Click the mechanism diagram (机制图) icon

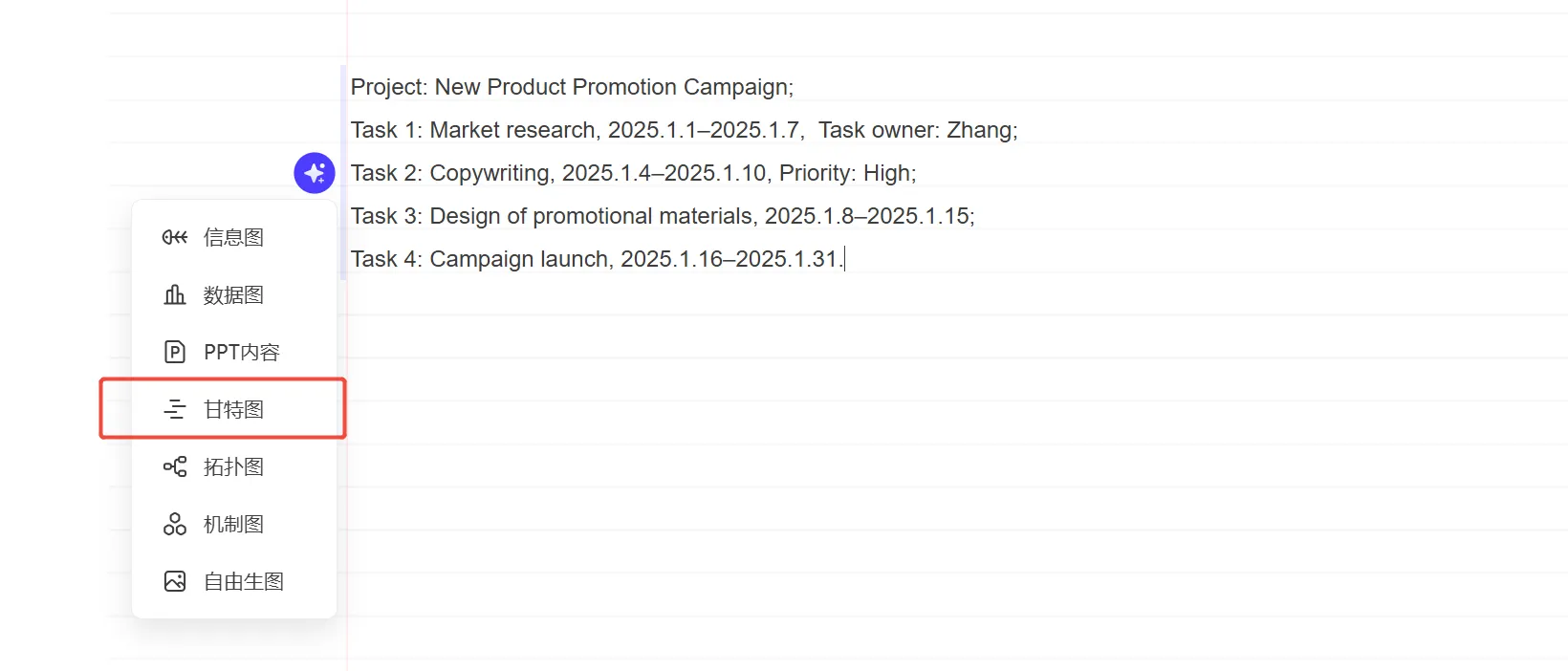(x=175, y=524)
